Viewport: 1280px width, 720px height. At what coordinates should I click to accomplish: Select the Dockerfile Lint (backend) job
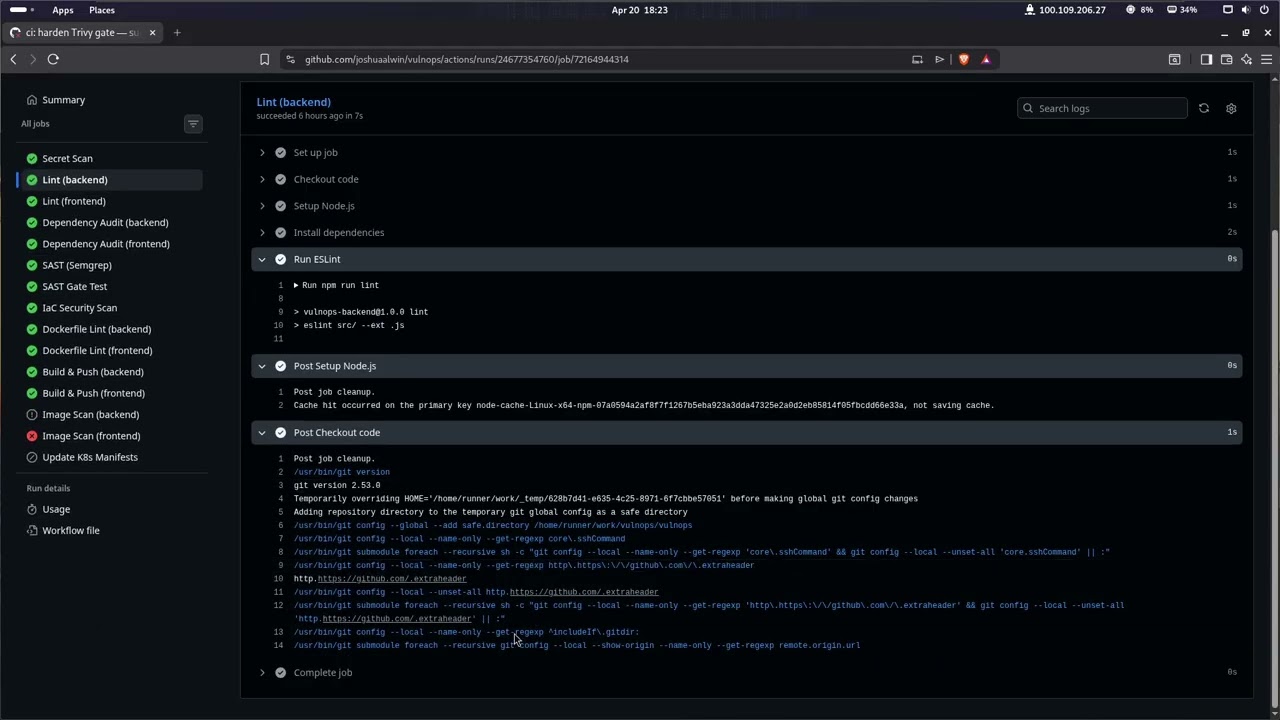pyautogui.click(x=110, y=329)
